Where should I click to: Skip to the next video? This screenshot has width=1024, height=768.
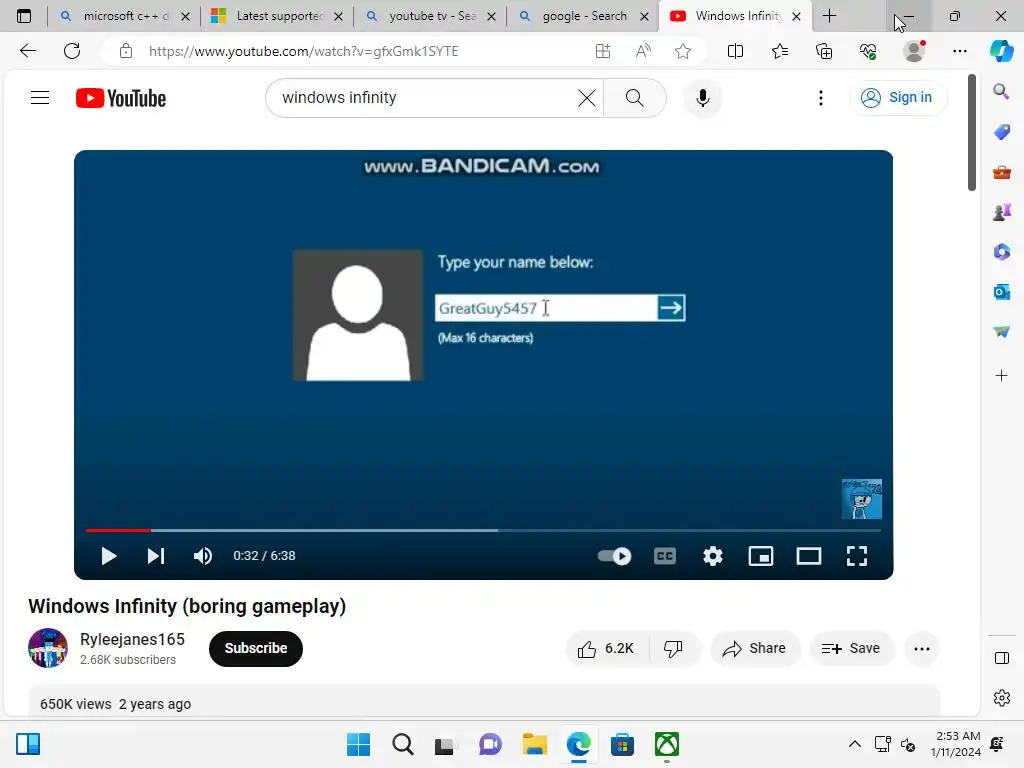(155, 556)
